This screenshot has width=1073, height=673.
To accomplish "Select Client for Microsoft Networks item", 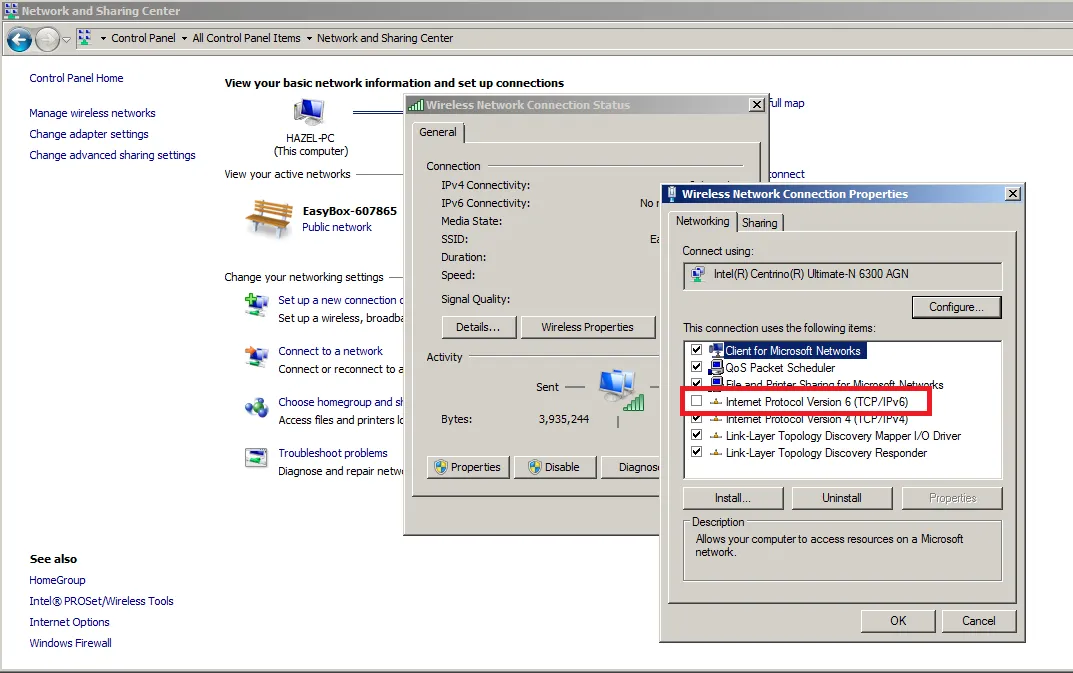I will click(792, 351).
